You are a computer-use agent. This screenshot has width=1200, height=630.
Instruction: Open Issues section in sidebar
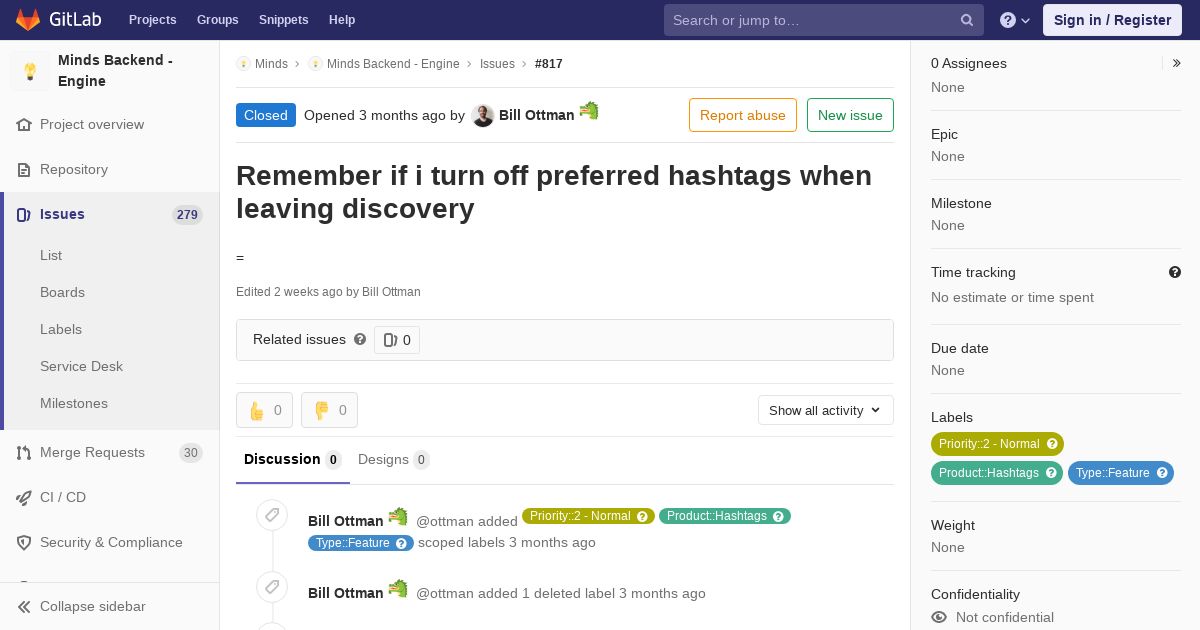pos(62,215)
